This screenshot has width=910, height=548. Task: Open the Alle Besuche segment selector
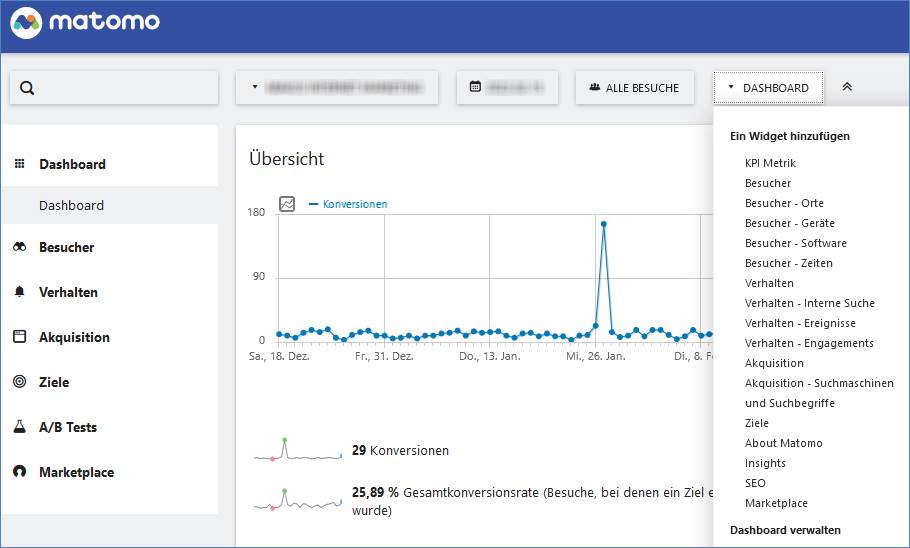(634, 88)
